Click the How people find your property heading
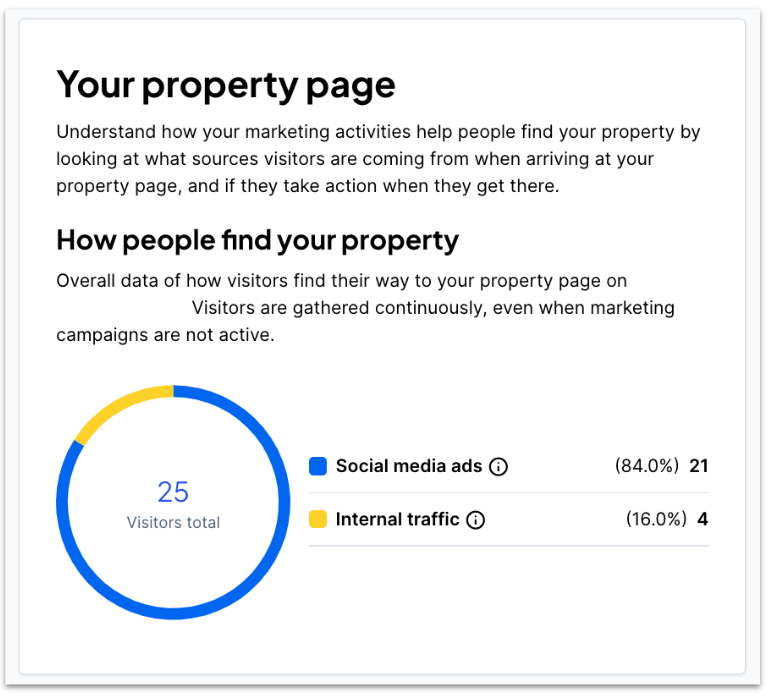Image resolution: width=768 pixels, height=698 pixels. (258, 241)
